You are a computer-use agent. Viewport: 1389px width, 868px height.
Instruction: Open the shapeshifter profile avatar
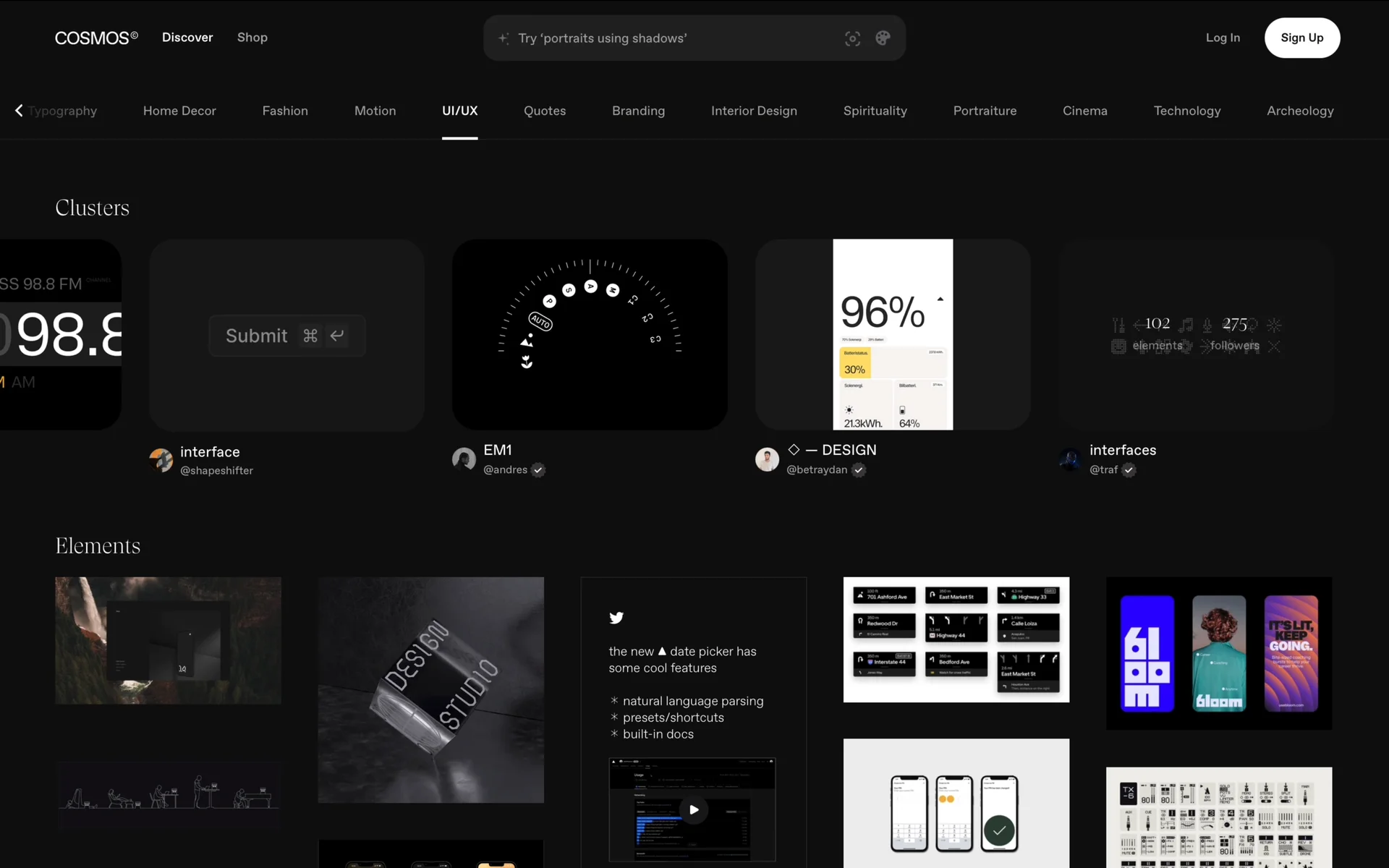coord(161,460)
